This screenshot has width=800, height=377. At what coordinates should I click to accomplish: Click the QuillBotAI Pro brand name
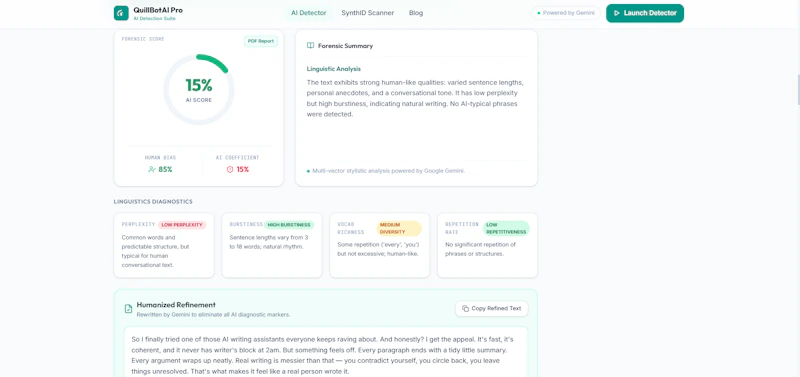(x=158, y=10)
